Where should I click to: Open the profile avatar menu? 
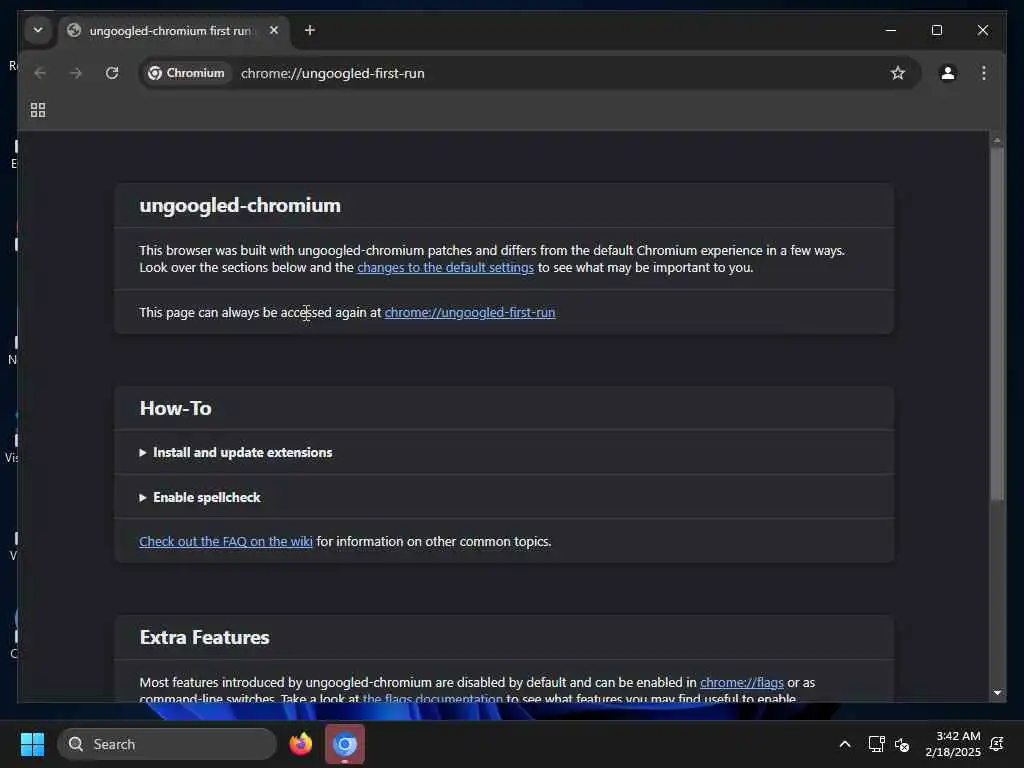point(948,73)
